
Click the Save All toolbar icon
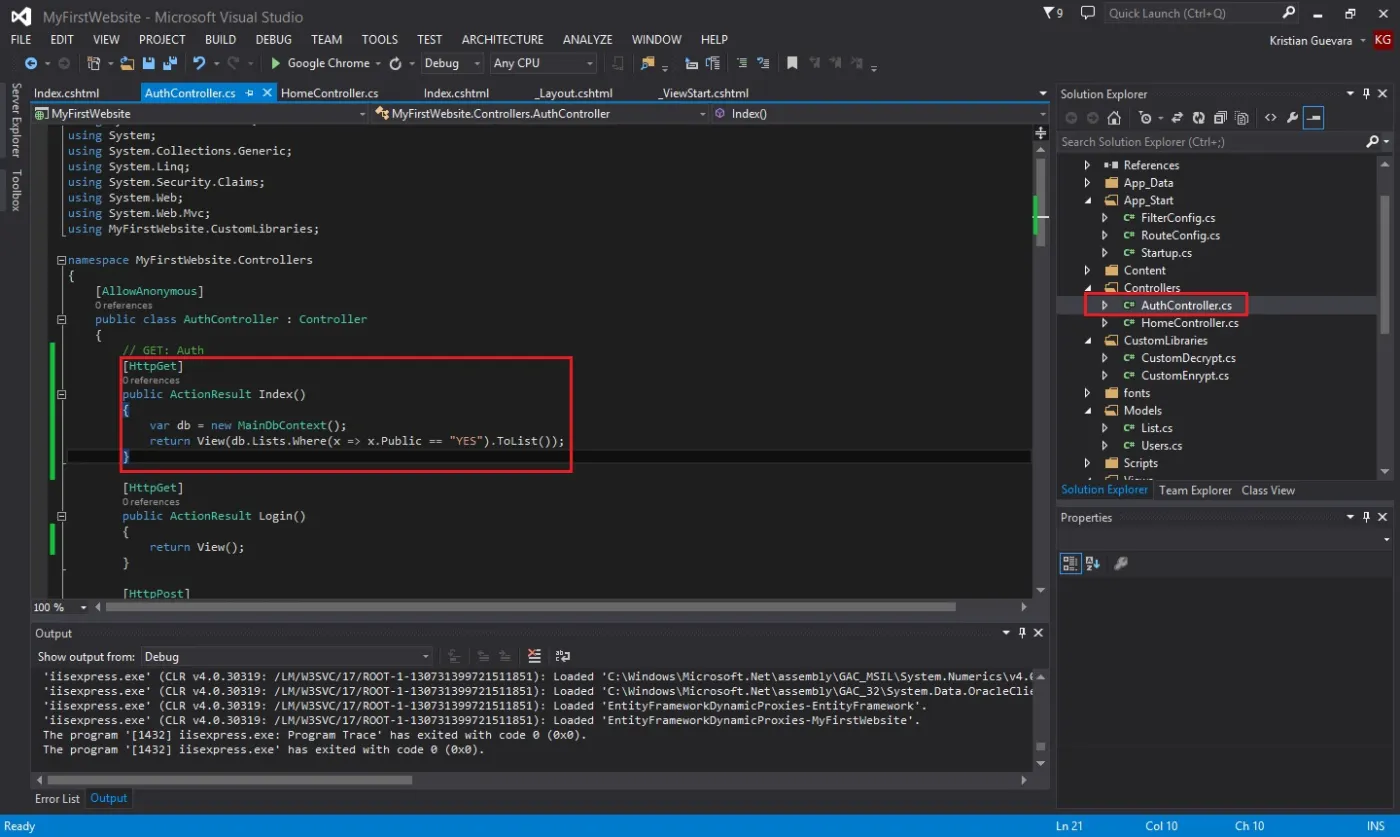[x=170, y=63]
